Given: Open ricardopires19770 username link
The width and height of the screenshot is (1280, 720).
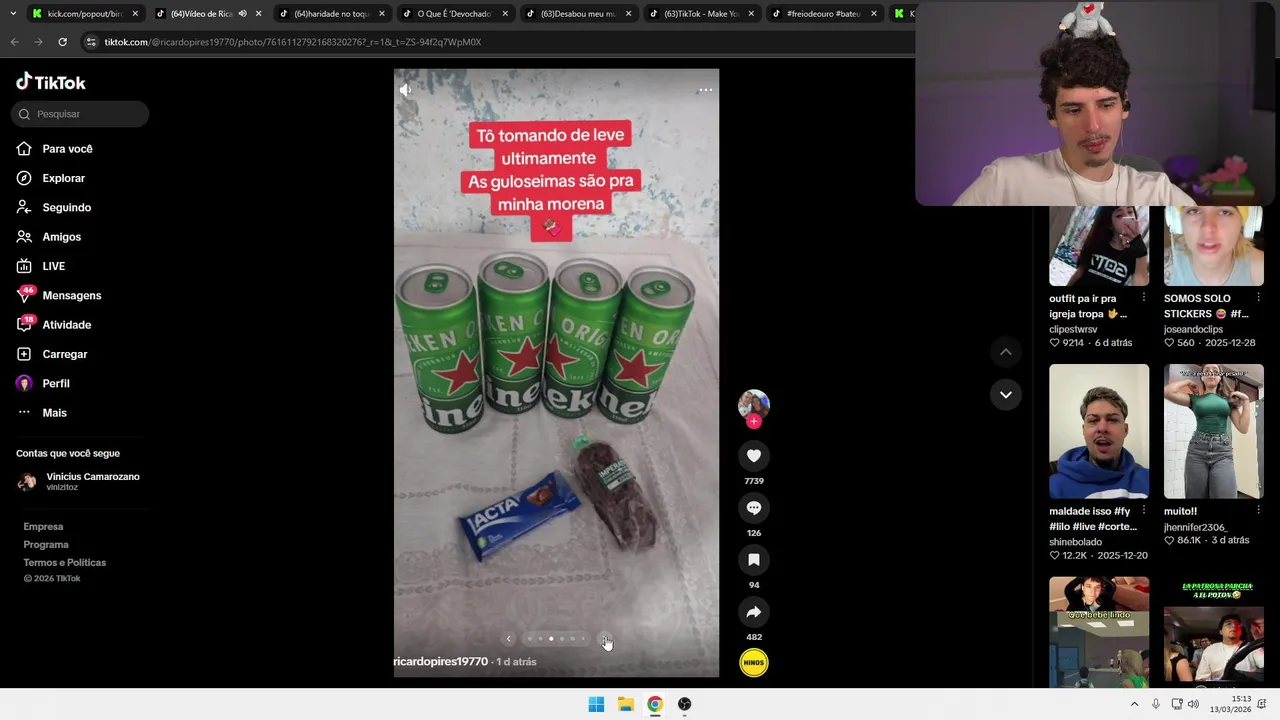Looking at the screenshot, I should point(441,662).
